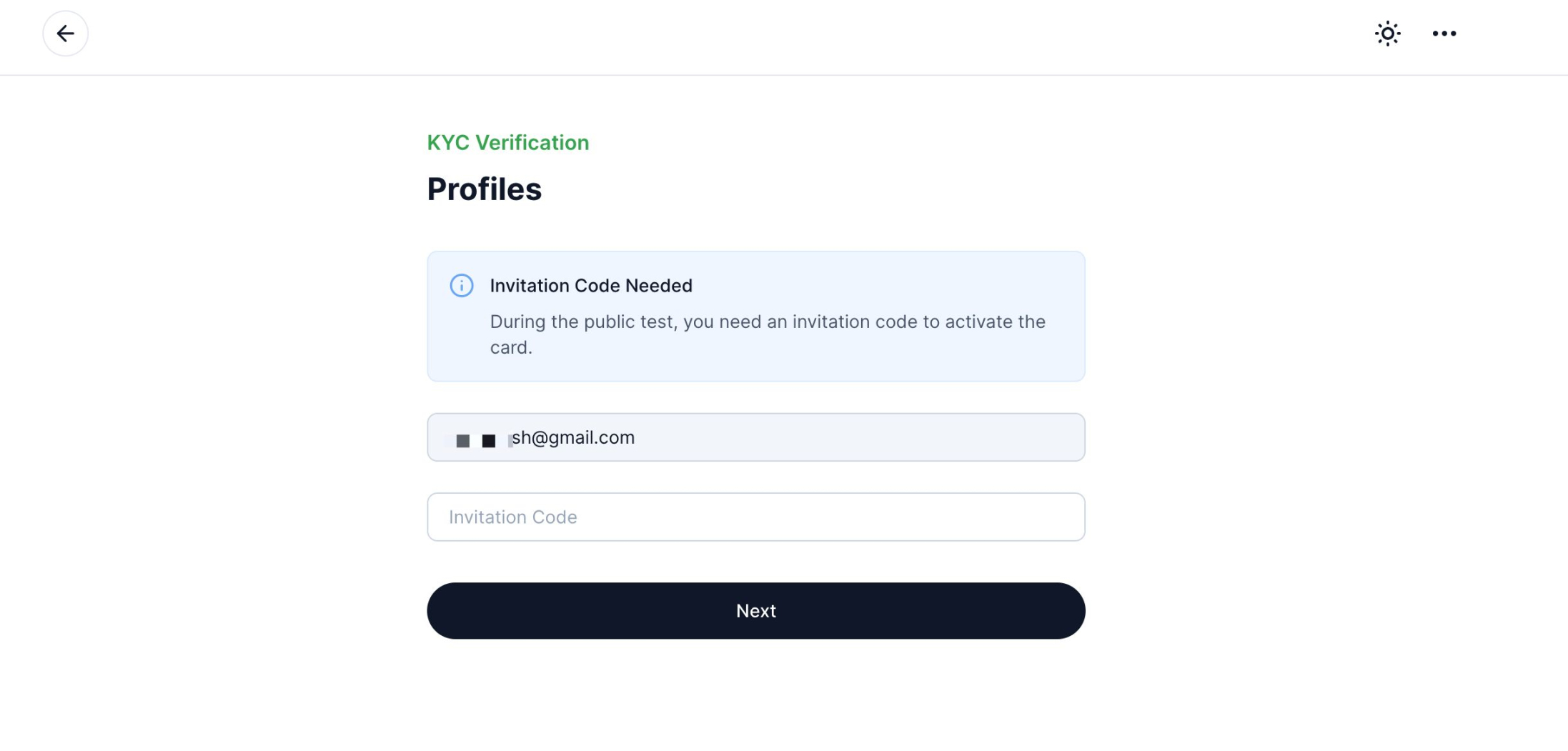Click the back arrow button
Image resolution: width=1568 pixels, height=751 pixels.
click(65, 34)
